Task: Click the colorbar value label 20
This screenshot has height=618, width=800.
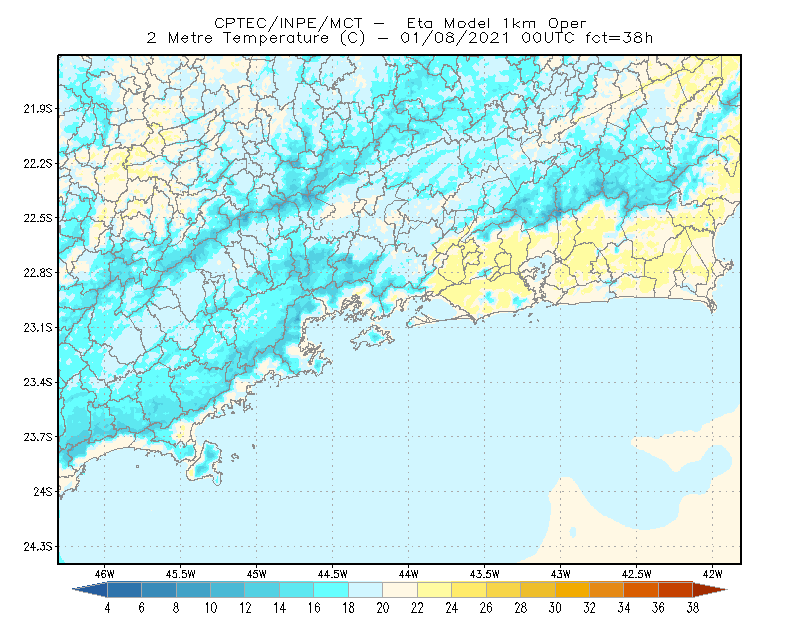Action: coord(383,608)
